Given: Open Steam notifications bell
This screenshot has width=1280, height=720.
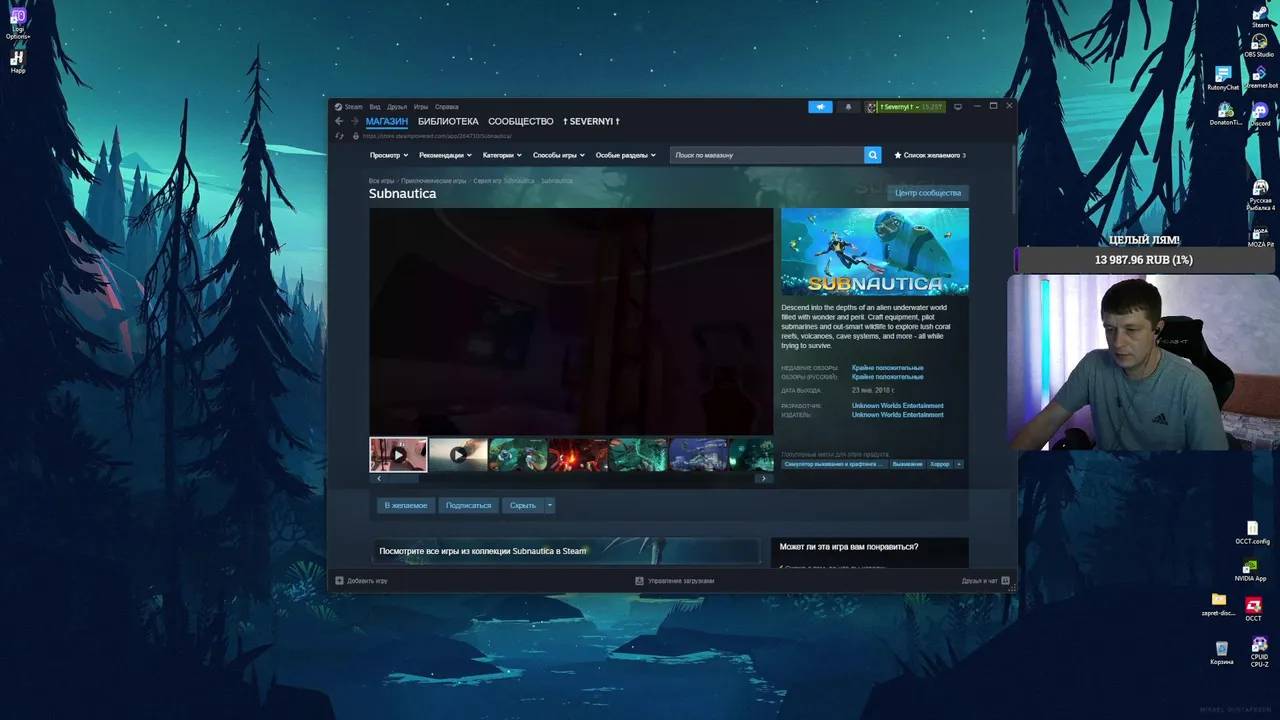Looking at the screenshot, I should [849, 107].
